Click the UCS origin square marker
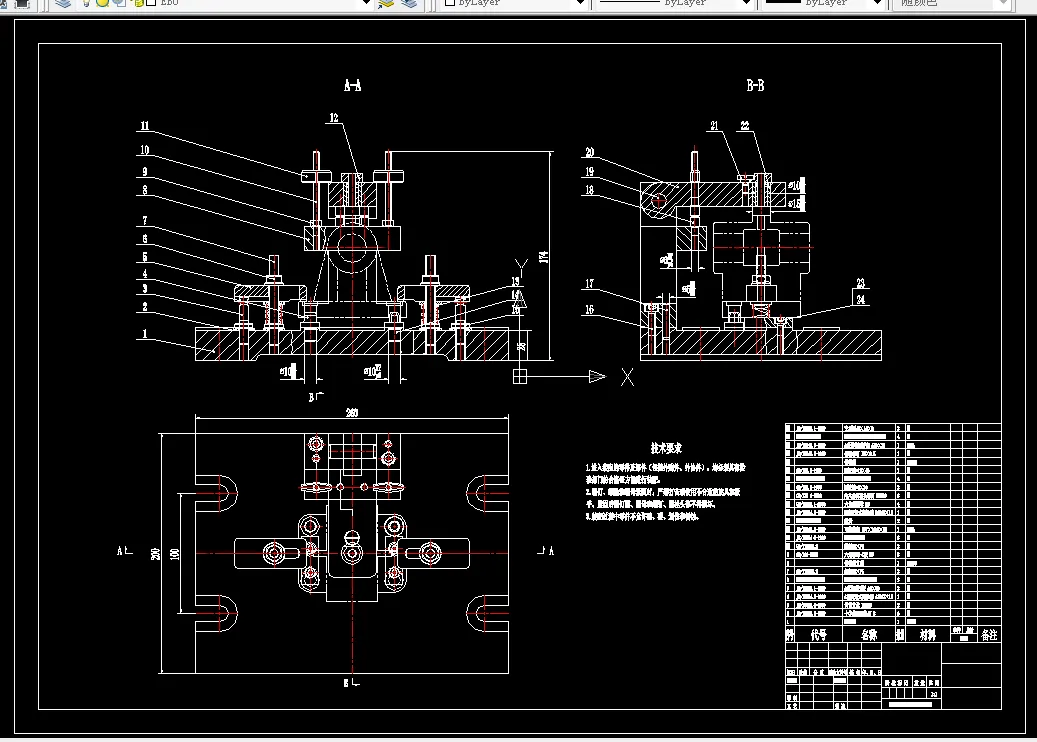1037x742 pixels. 520,376
